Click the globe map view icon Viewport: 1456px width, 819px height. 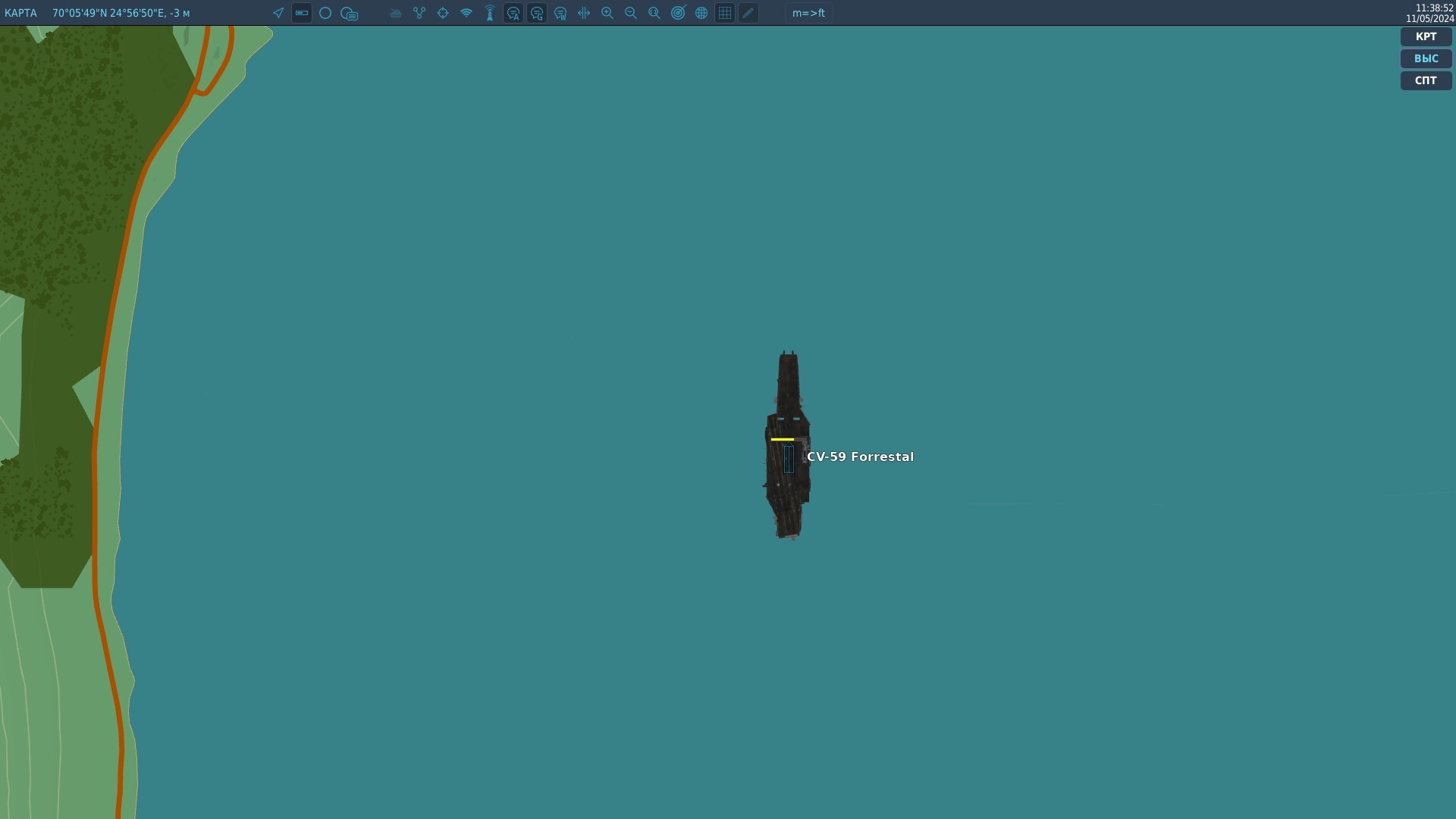(x=701, y=13)
